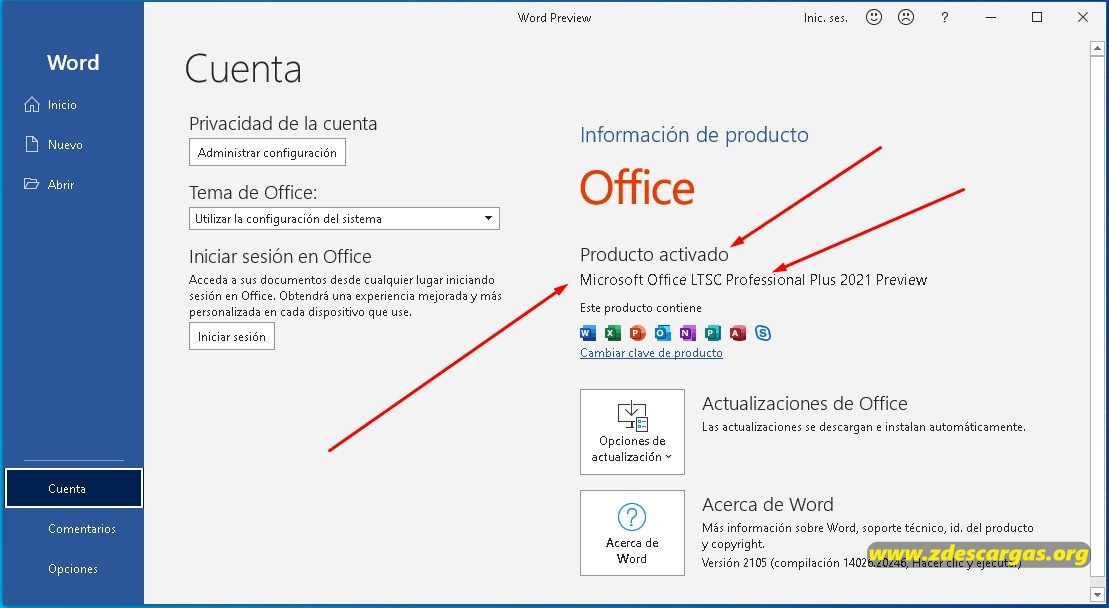The height and width of the screenshot is (608, 1109).
Task: Click the Outlook app icon under product contents
Action: pos(663,333)
